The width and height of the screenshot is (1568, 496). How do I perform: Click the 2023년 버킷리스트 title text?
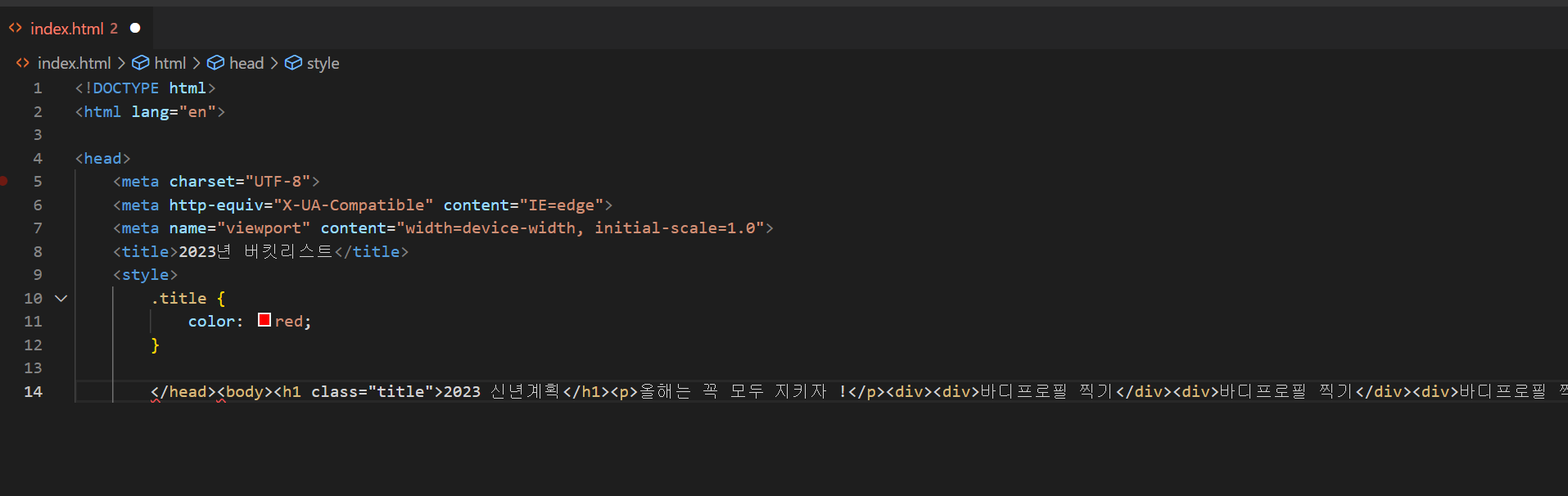click(x=255, y=251)
